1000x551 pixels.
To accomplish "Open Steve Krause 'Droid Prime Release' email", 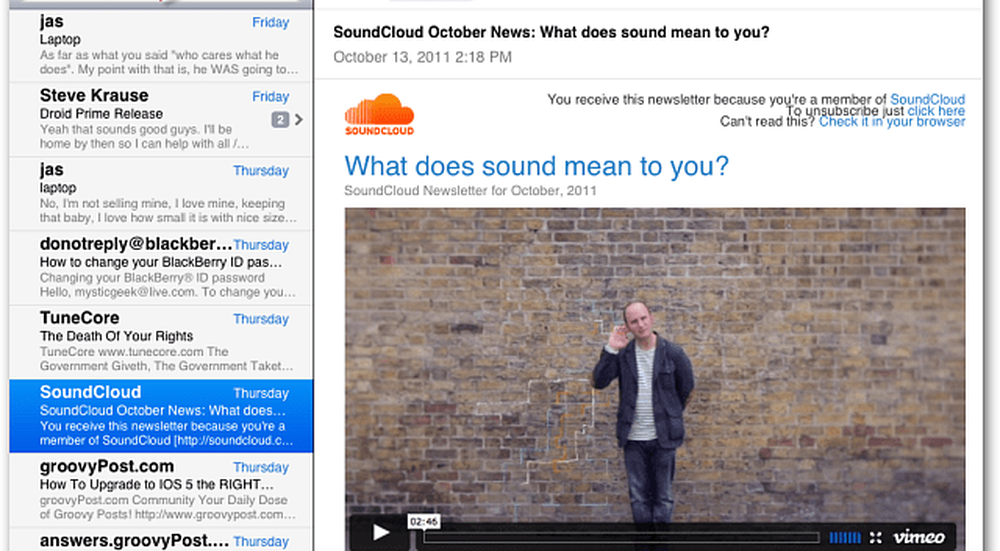I will 161,119.
